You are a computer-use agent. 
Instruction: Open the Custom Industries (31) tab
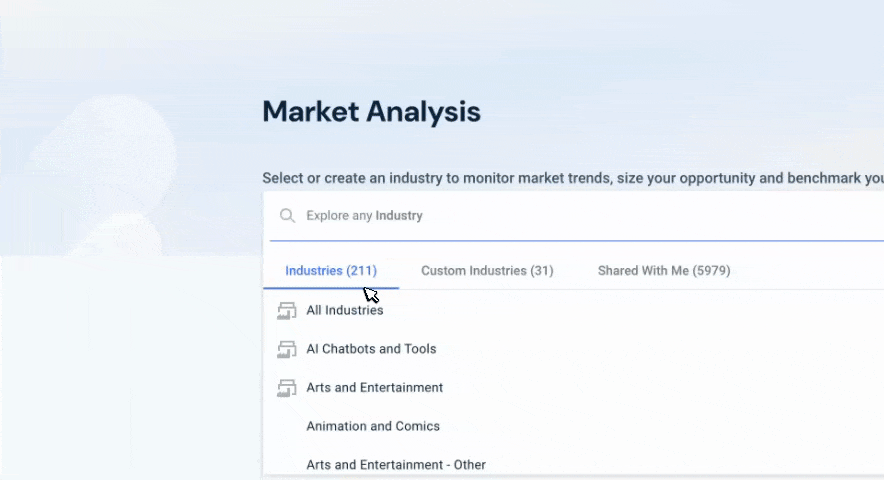487,271
